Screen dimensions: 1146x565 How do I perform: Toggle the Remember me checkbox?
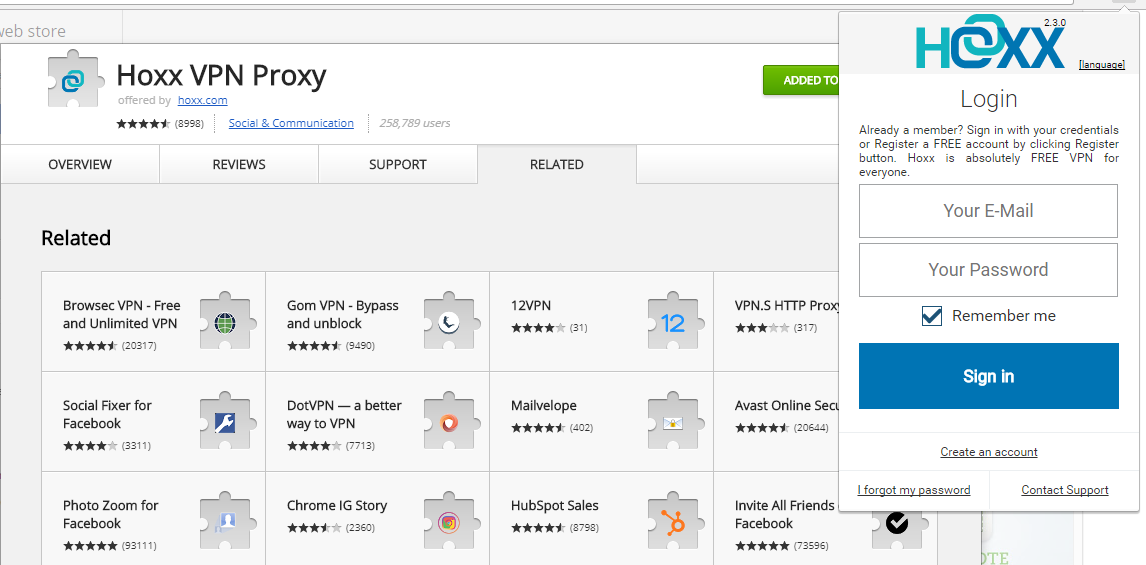click(x=932, y=316)
